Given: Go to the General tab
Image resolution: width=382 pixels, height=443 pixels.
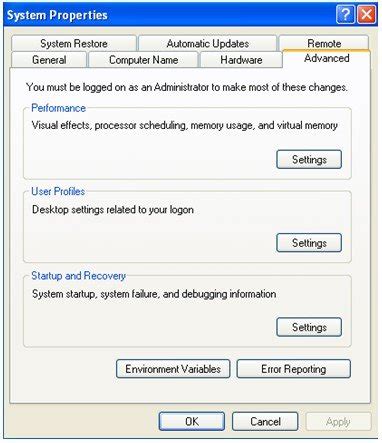Looking at the screenshot, I should (49, 60).
